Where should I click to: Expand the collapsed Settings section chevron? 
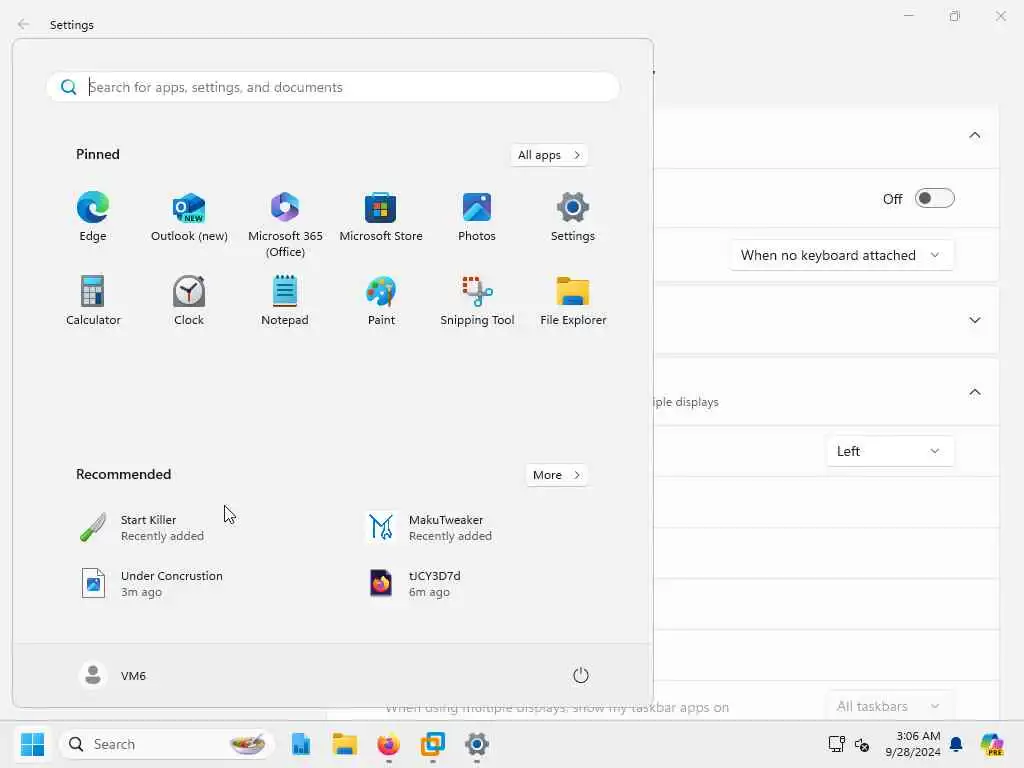(974, 320)
